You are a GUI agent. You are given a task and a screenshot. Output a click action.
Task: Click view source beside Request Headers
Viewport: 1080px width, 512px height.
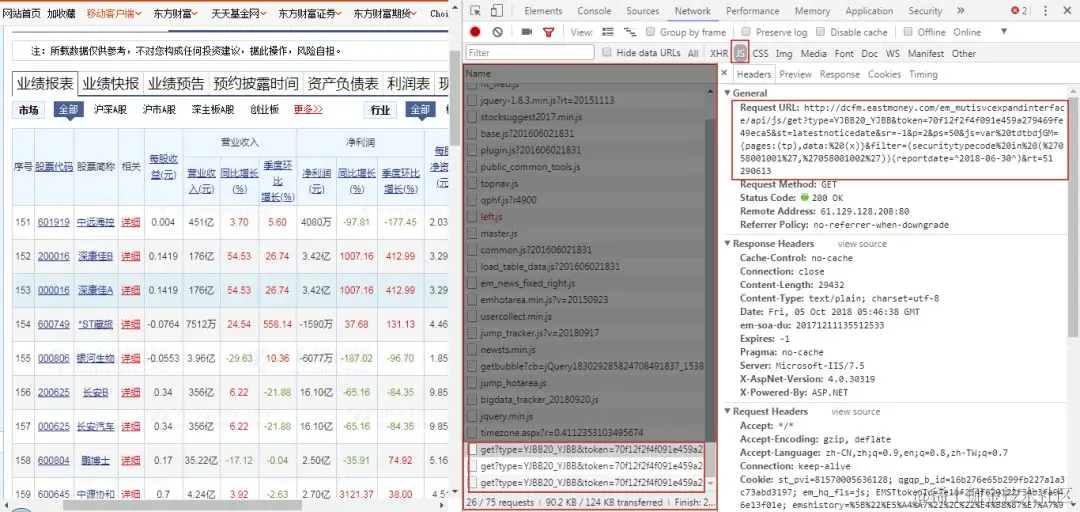tap(855, 411)
